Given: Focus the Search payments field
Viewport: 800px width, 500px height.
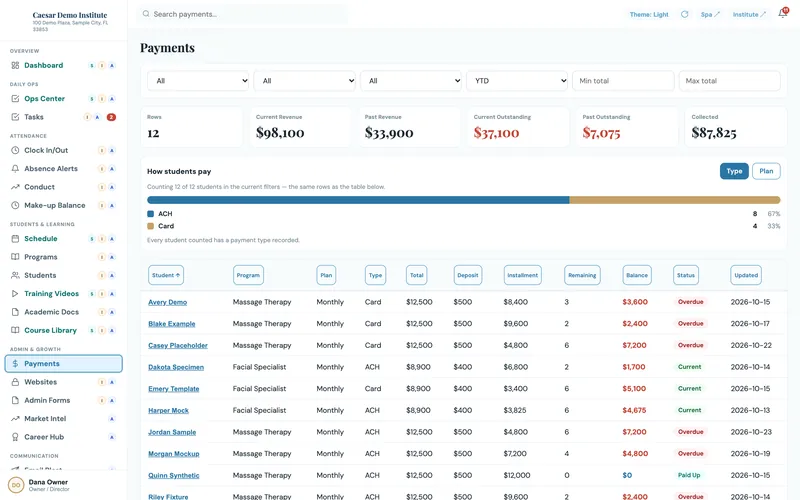Looking at the screenshot, I should [243, 14].
